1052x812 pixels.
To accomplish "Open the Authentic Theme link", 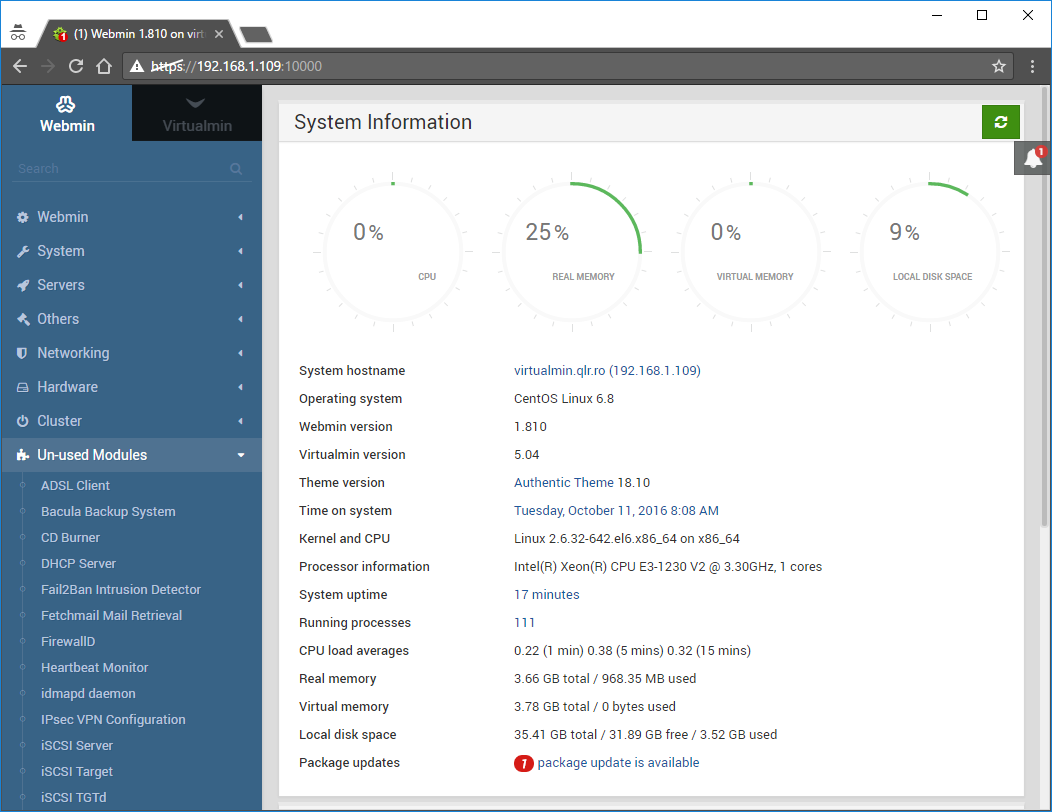I will pyautogui.click(x=564, y=483).
